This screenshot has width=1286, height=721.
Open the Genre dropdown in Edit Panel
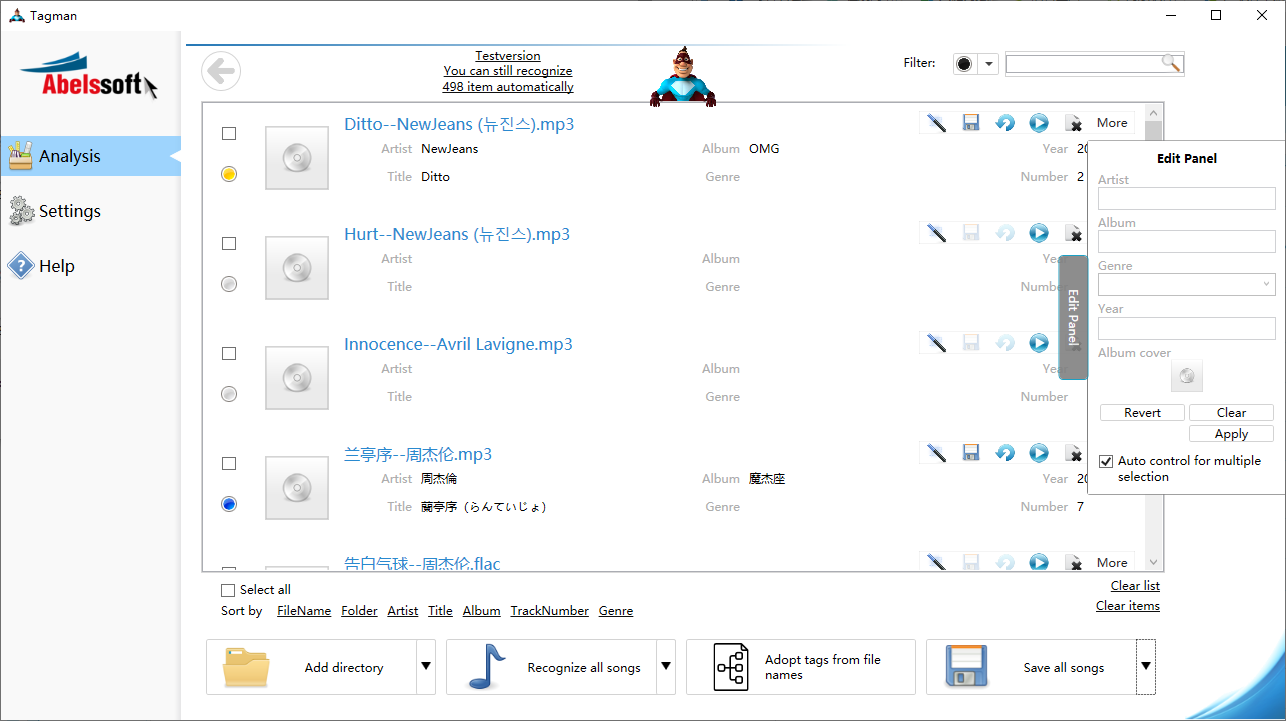click(x=1266, y=284)
